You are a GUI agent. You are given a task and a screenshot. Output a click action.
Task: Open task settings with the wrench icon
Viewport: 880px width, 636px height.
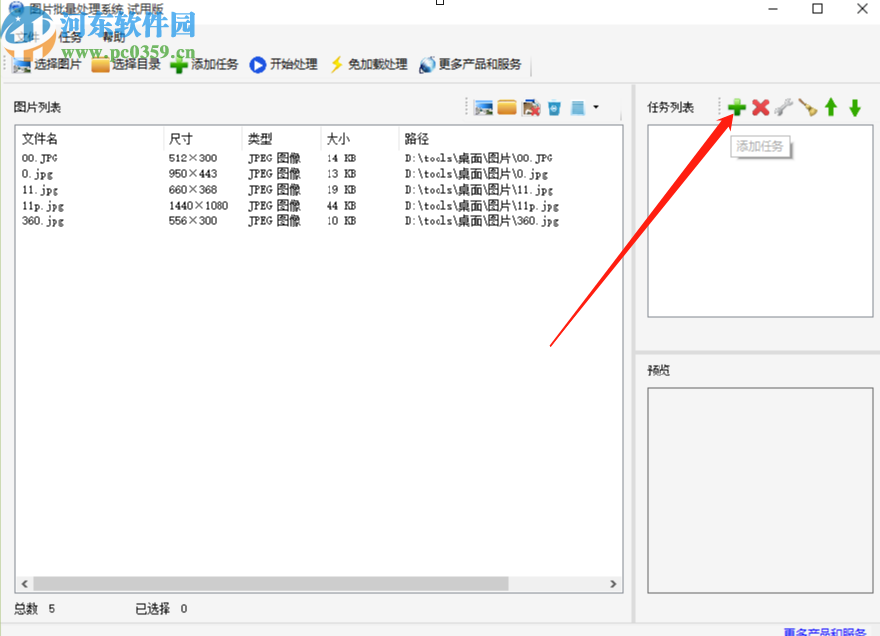(783, 107)
